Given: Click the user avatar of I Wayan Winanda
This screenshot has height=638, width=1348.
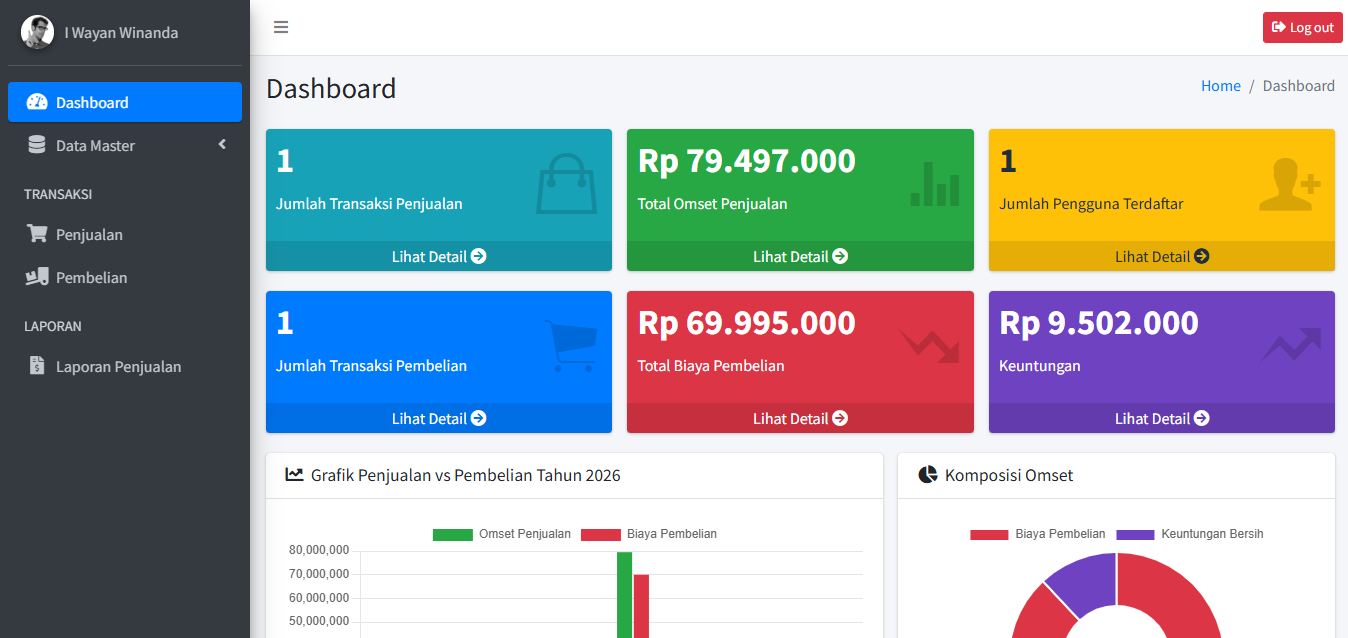Looking at the screenshot, I should point(37,32).
